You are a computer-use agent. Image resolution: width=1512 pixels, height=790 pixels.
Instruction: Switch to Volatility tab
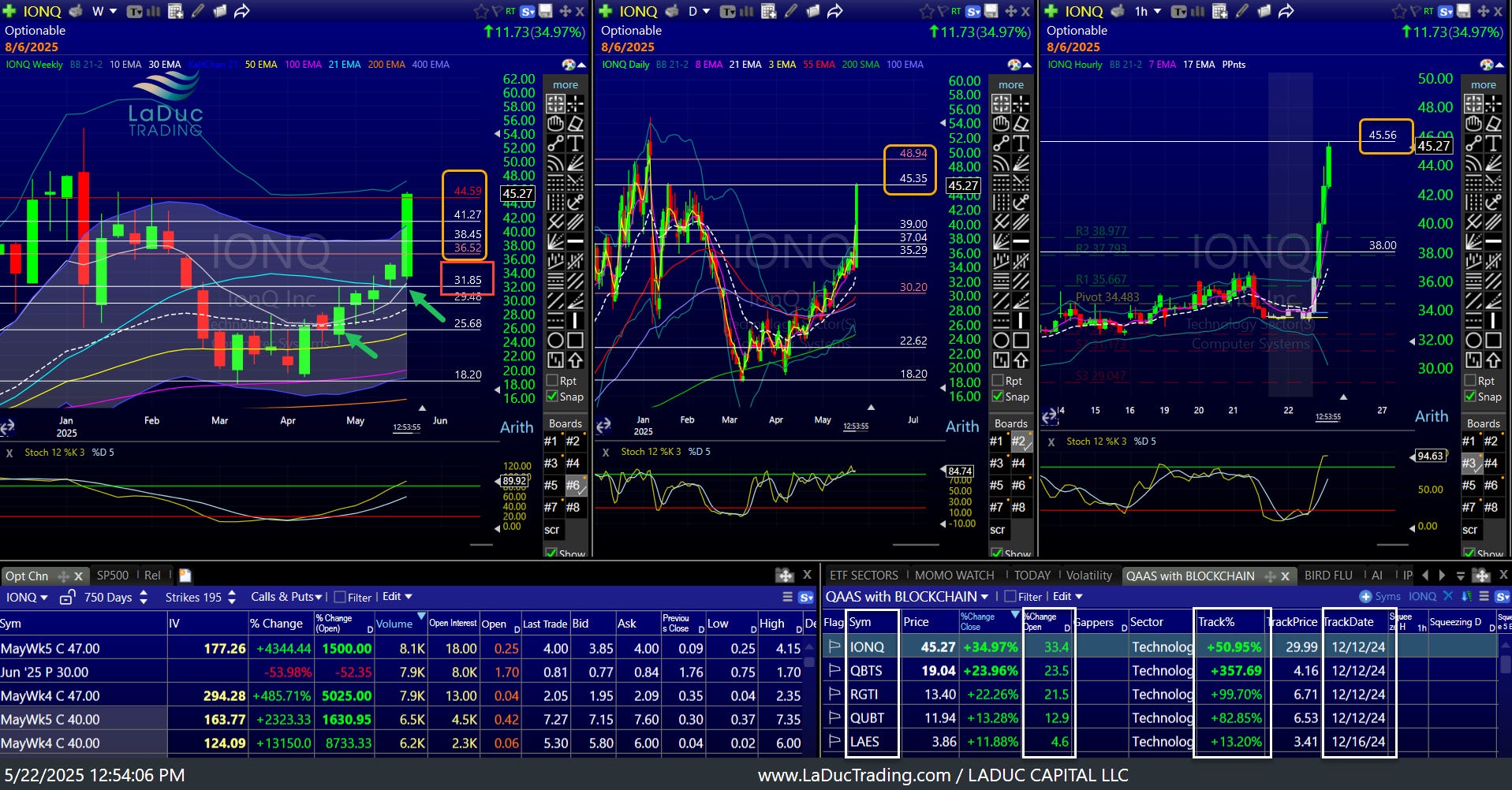(1088, 576)
